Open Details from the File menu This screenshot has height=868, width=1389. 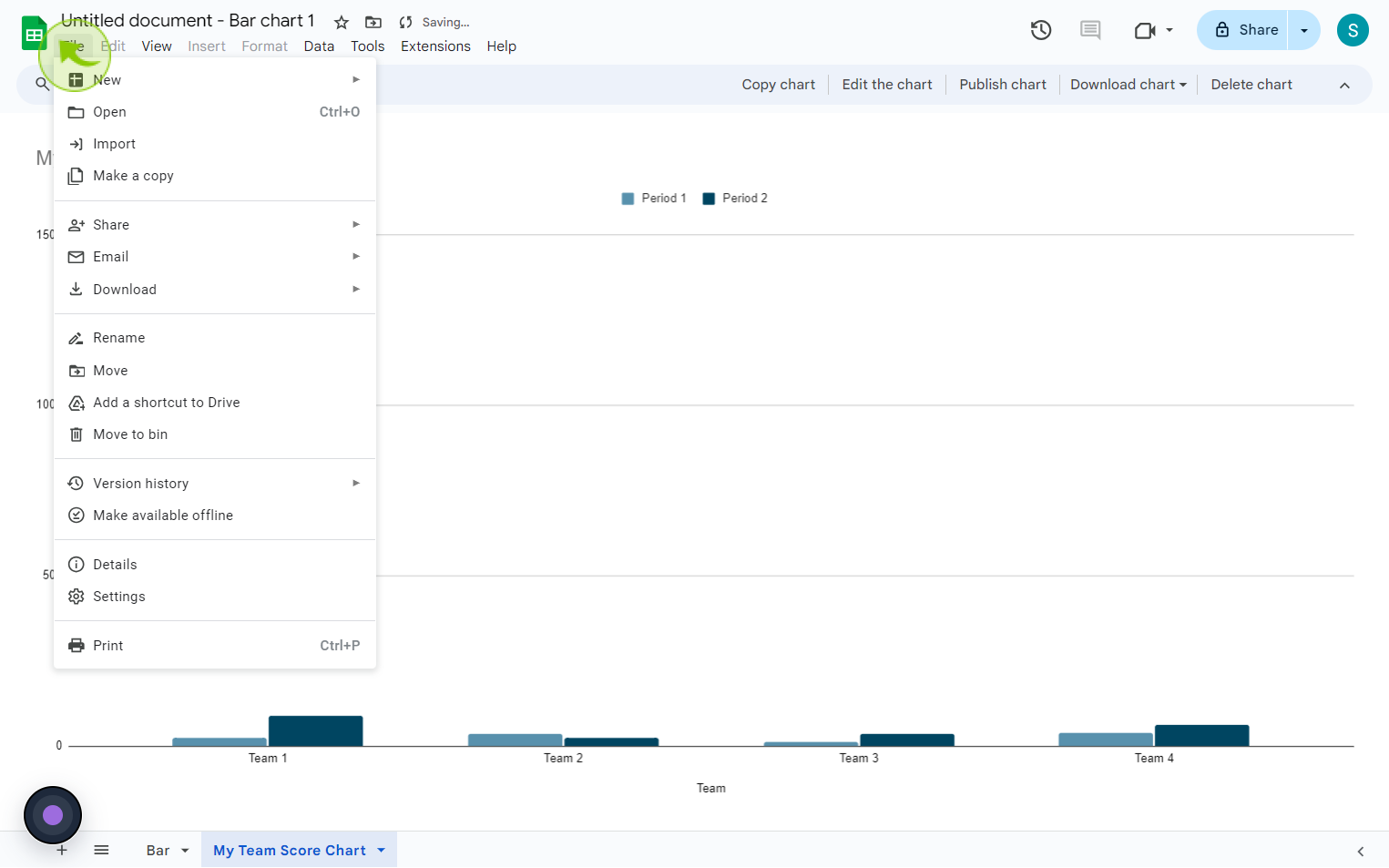pos(215,565)
